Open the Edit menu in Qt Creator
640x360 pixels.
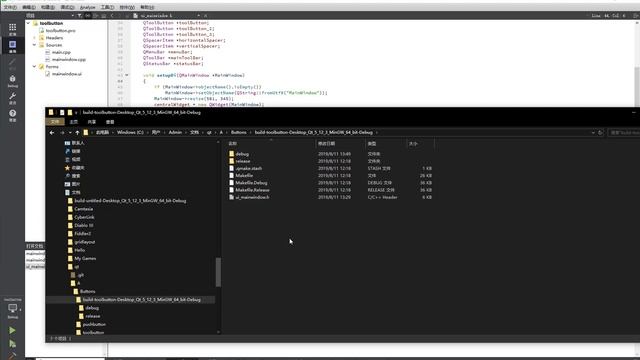pos(29,7)
